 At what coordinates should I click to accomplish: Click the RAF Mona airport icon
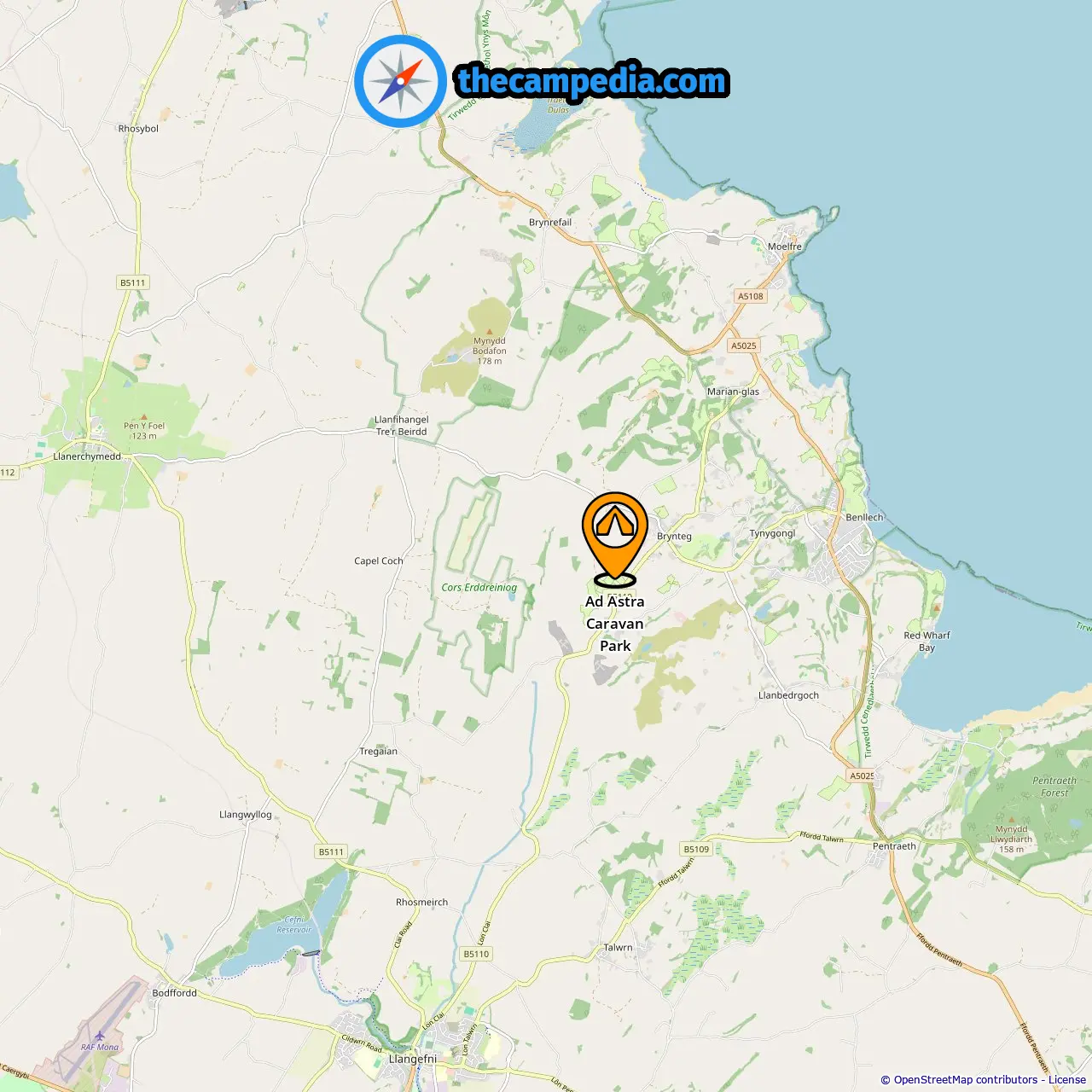100,1036
